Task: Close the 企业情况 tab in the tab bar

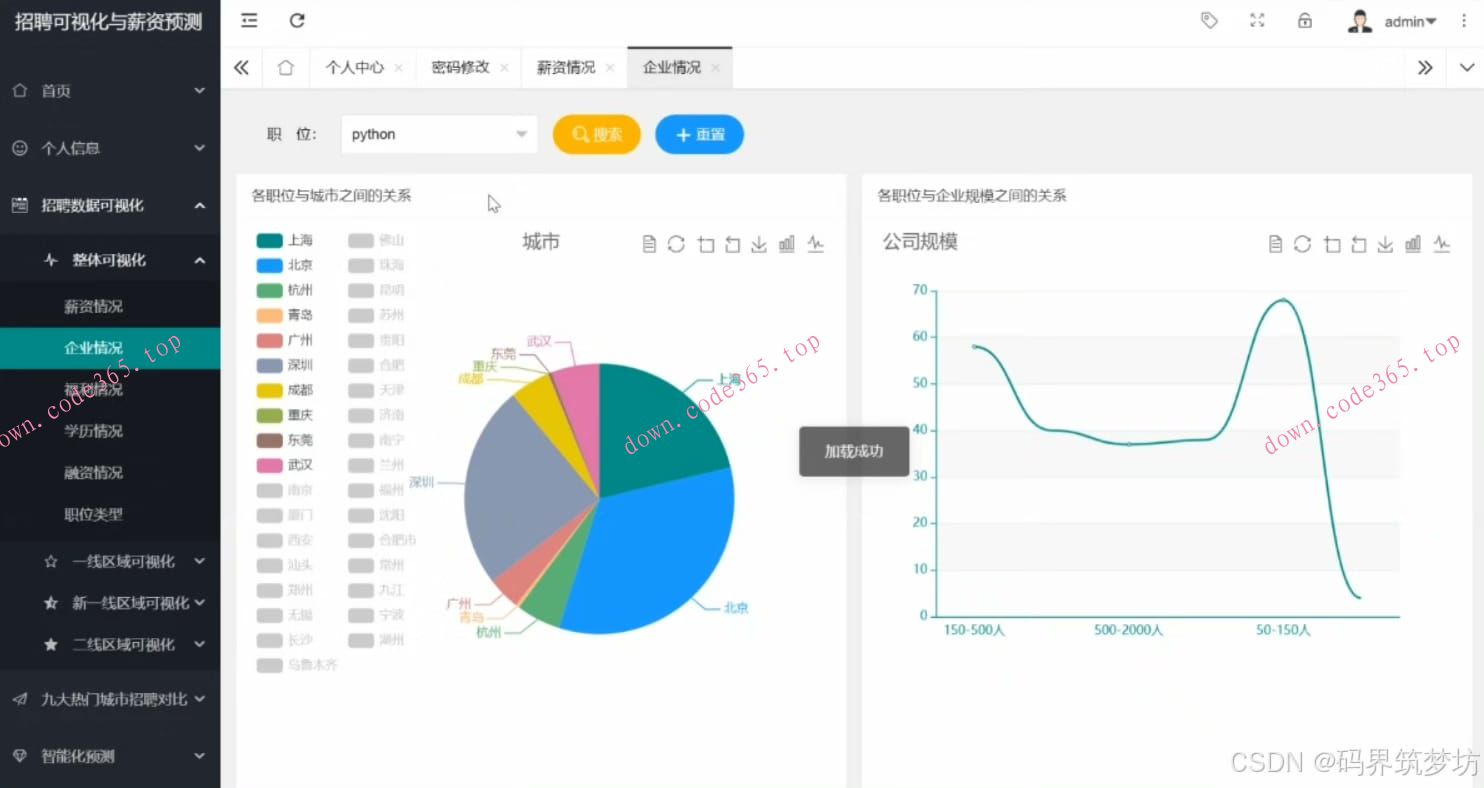Action: [x=715, y=68]
